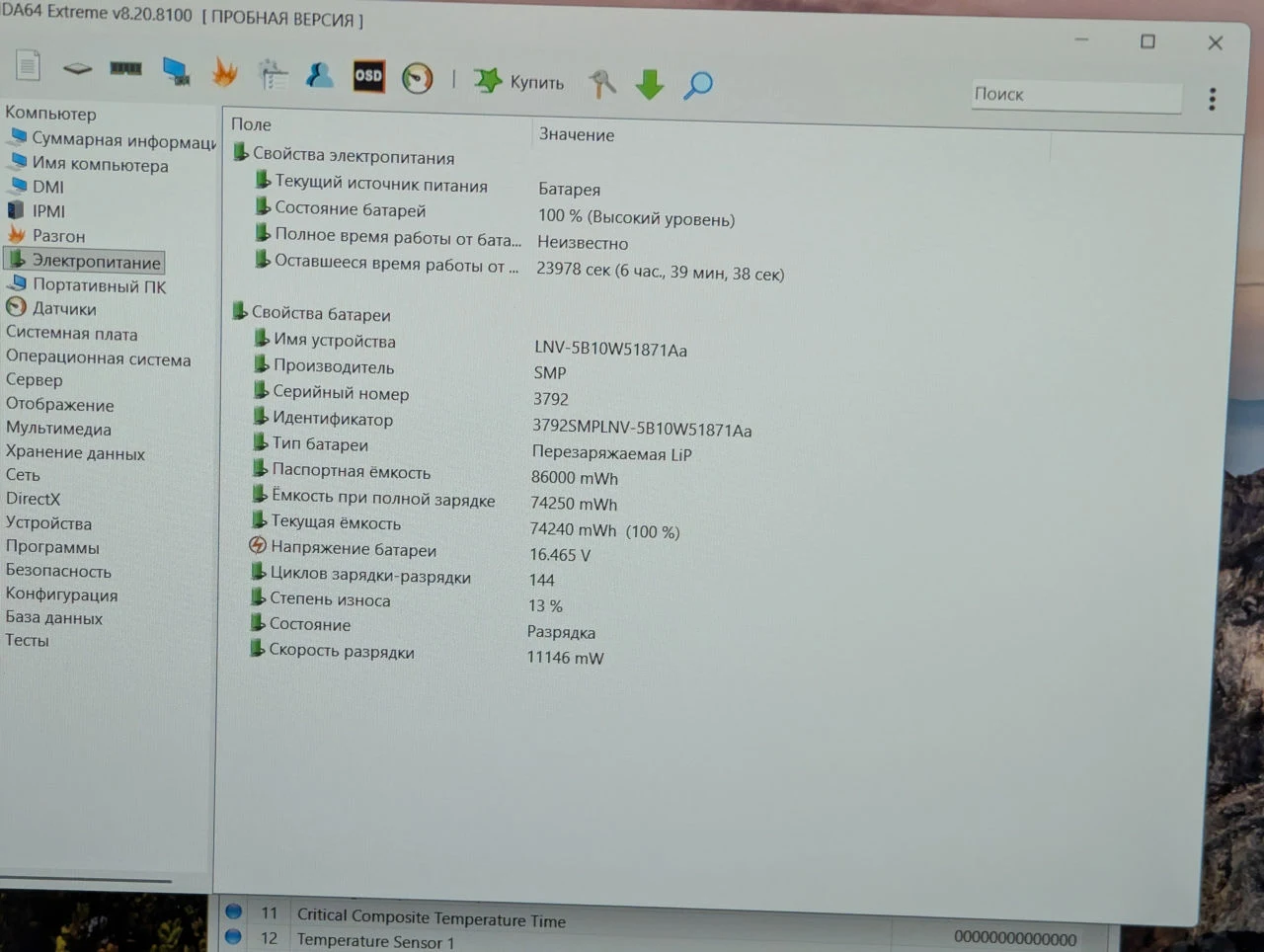Click the green download update arrow

[649, 84]
